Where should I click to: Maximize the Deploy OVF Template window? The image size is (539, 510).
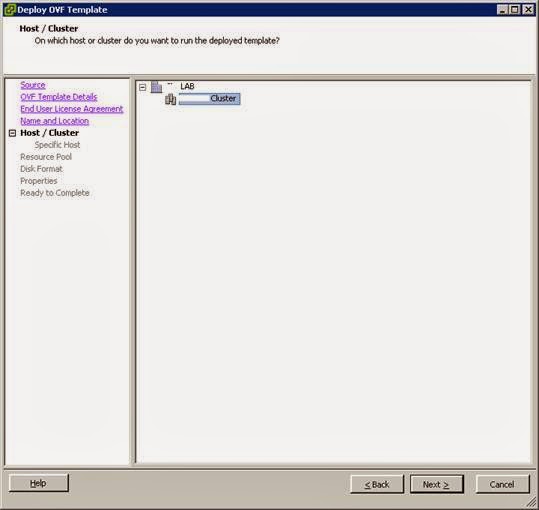point(515,10)
